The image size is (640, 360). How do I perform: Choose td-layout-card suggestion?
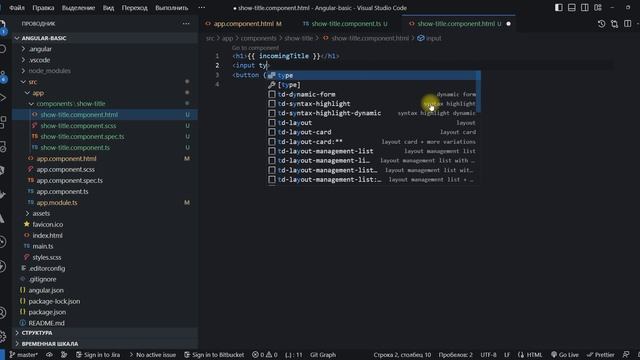point(373,132)
